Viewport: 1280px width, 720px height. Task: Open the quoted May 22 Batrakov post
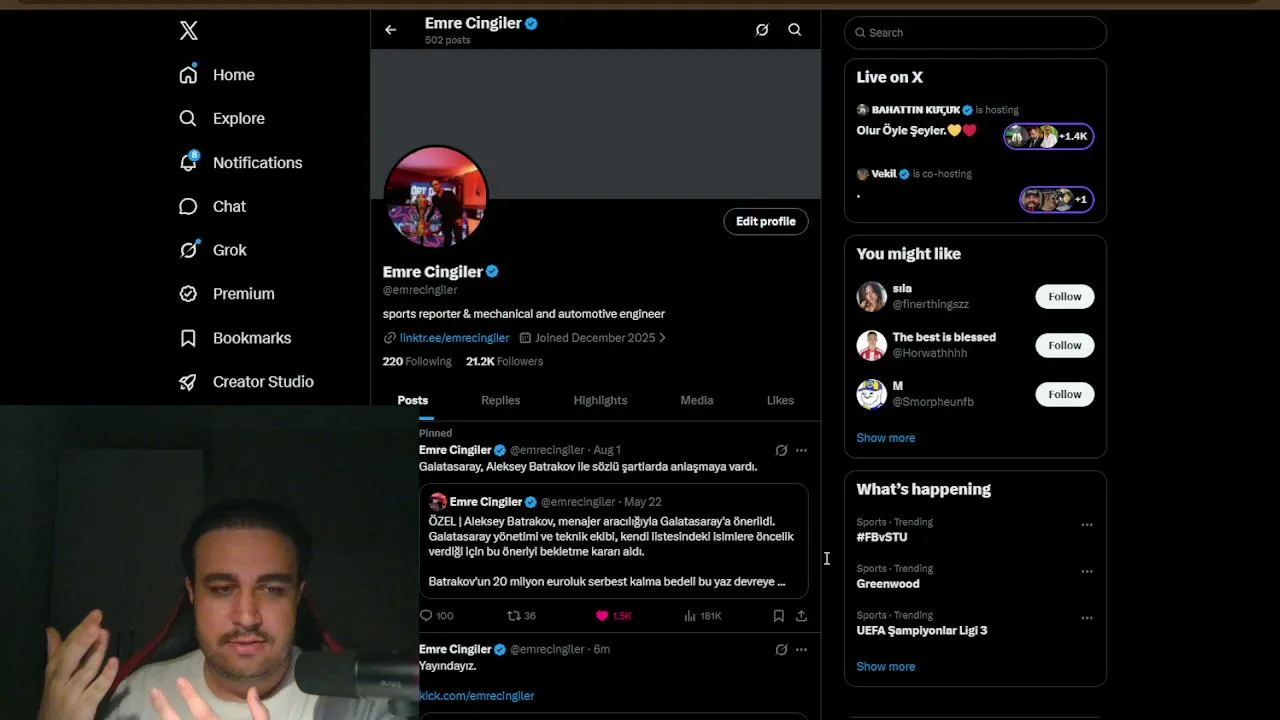tap(613, 541)
